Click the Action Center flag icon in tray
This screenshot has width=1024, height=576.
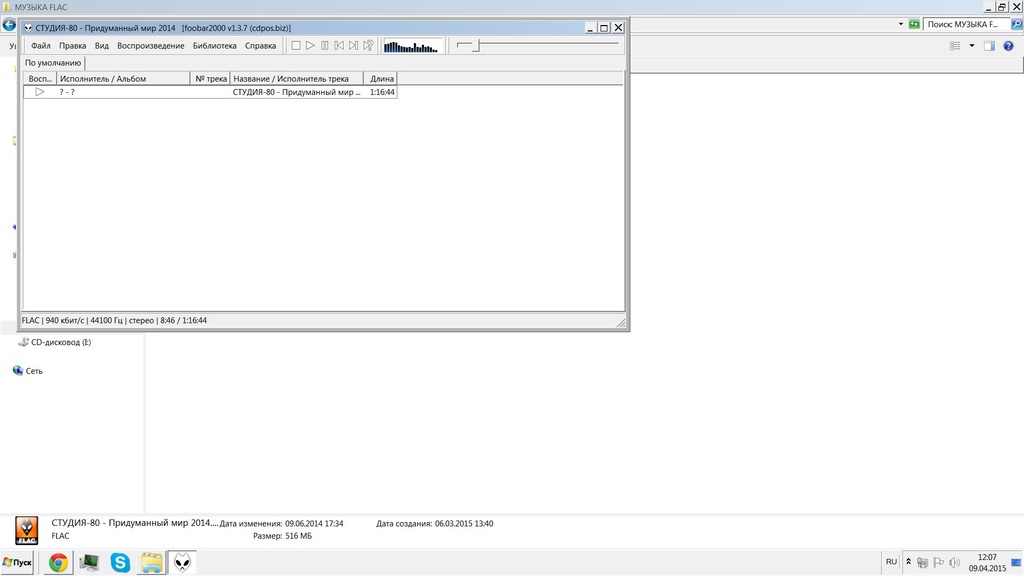[x=938, y=562]
